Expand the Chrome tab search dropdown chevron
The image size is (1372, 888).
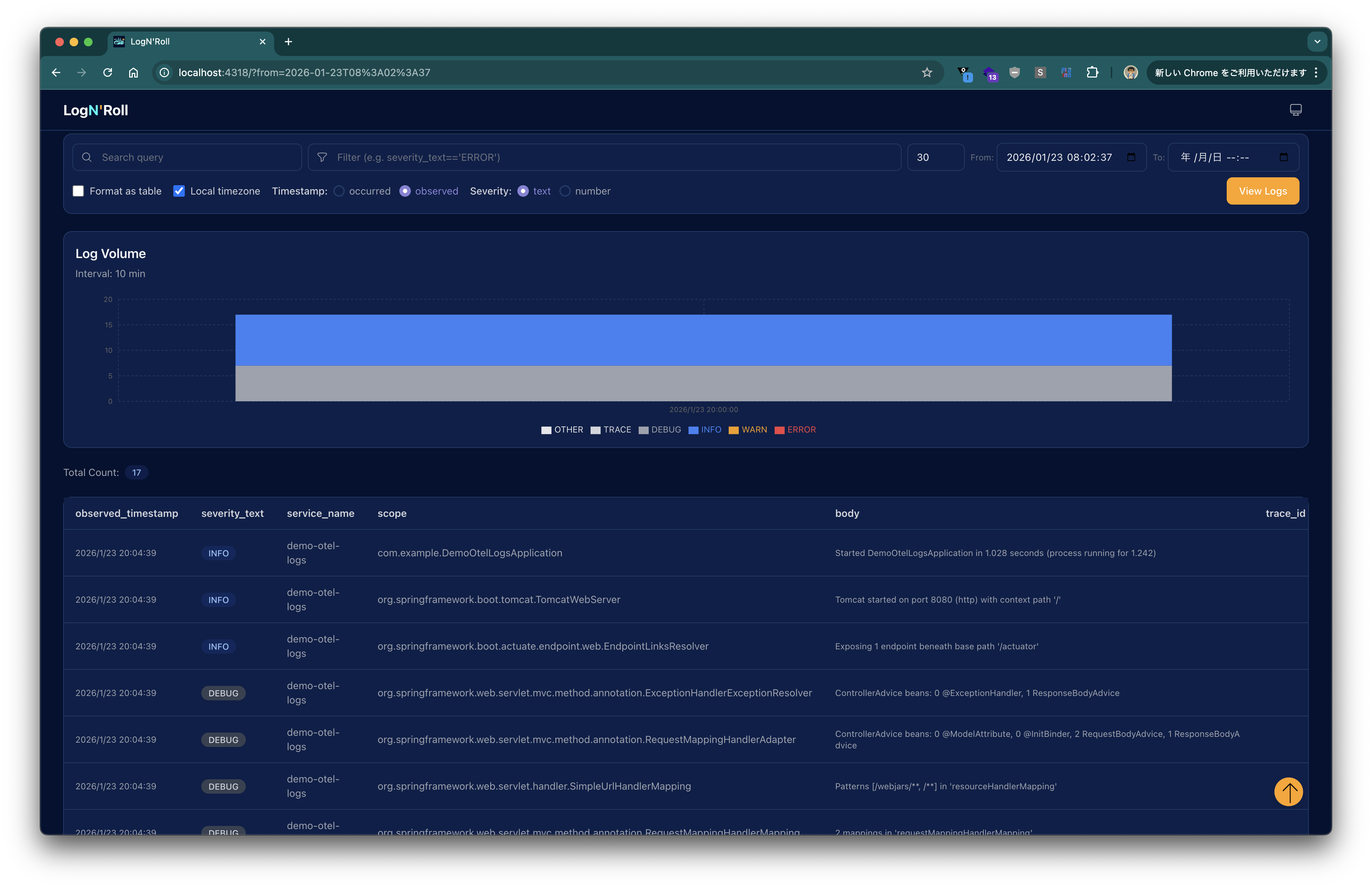click(x=1317, y=42)
